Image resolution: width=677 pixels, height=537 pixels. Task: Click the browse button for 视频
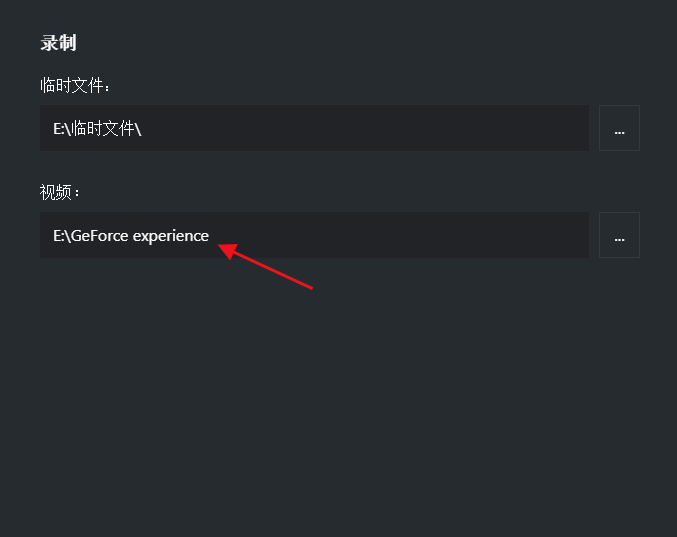click(x=619, y=235)
